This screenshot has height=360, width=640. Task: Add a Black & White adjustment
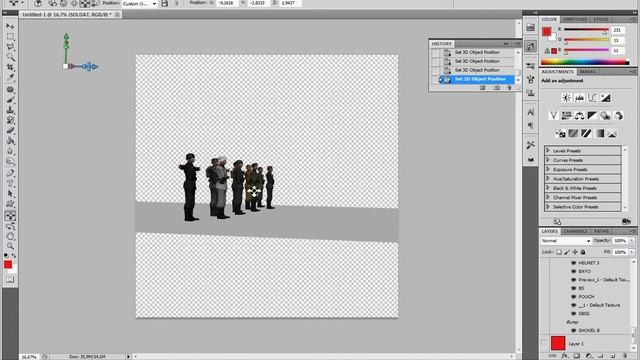592,116
